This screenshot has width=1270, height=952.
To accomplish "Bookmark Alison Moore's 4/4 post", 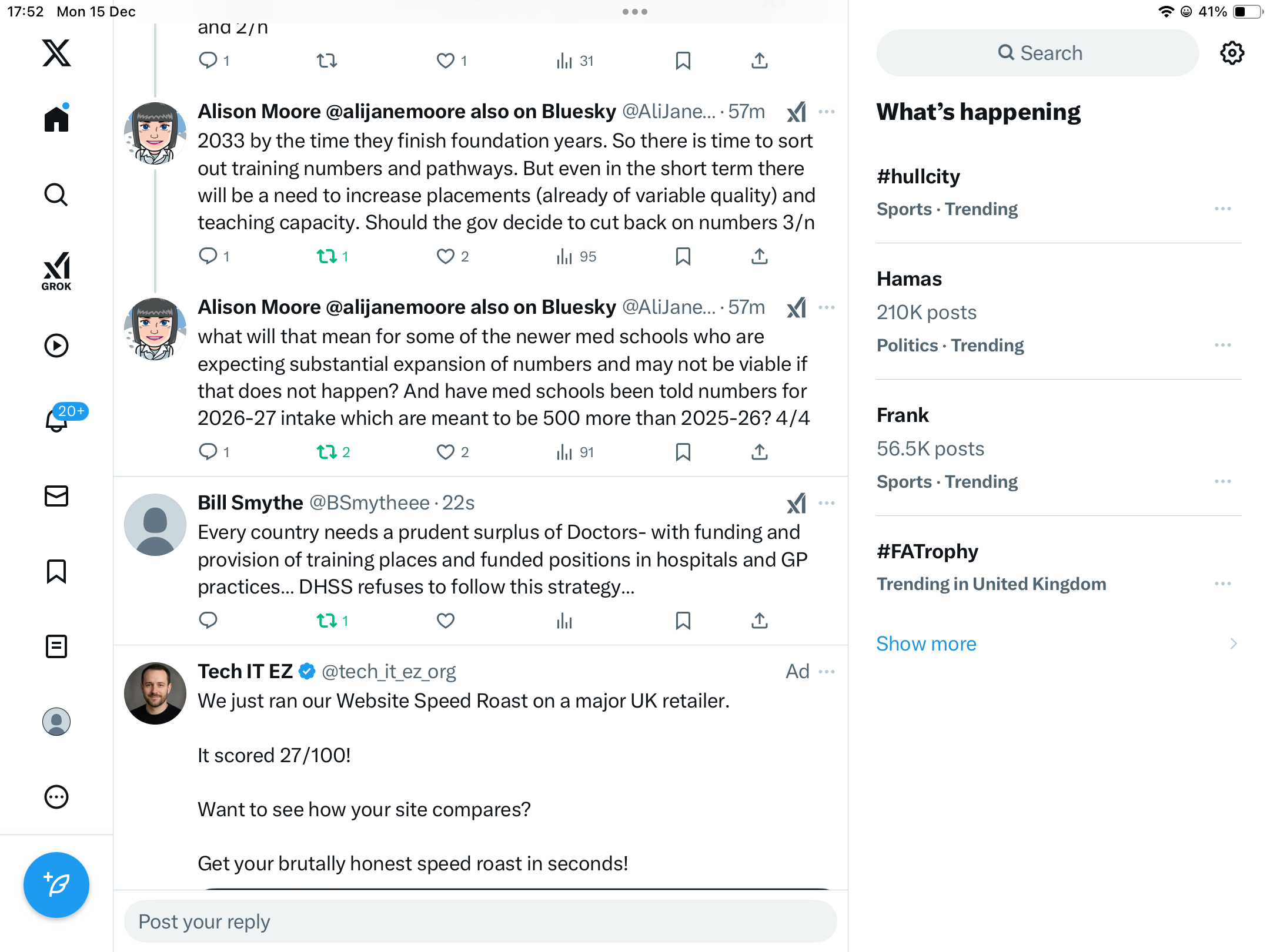I will (683, 452).
